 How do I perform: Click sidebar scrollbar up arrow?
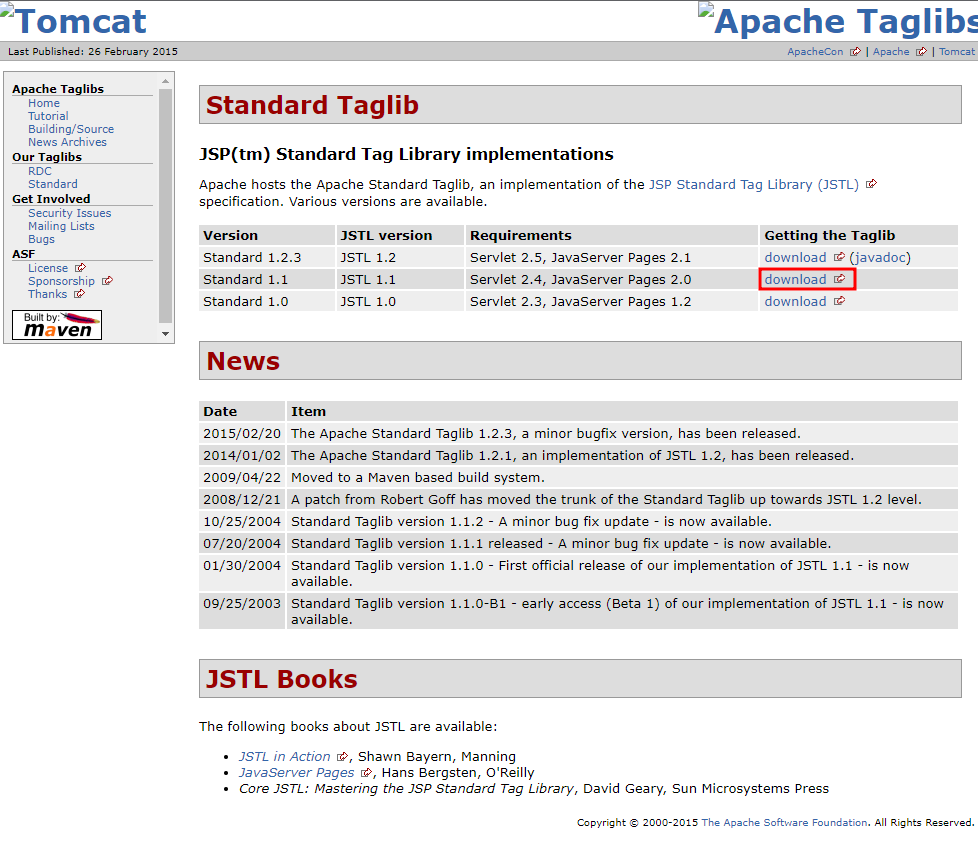click(165, 81)
